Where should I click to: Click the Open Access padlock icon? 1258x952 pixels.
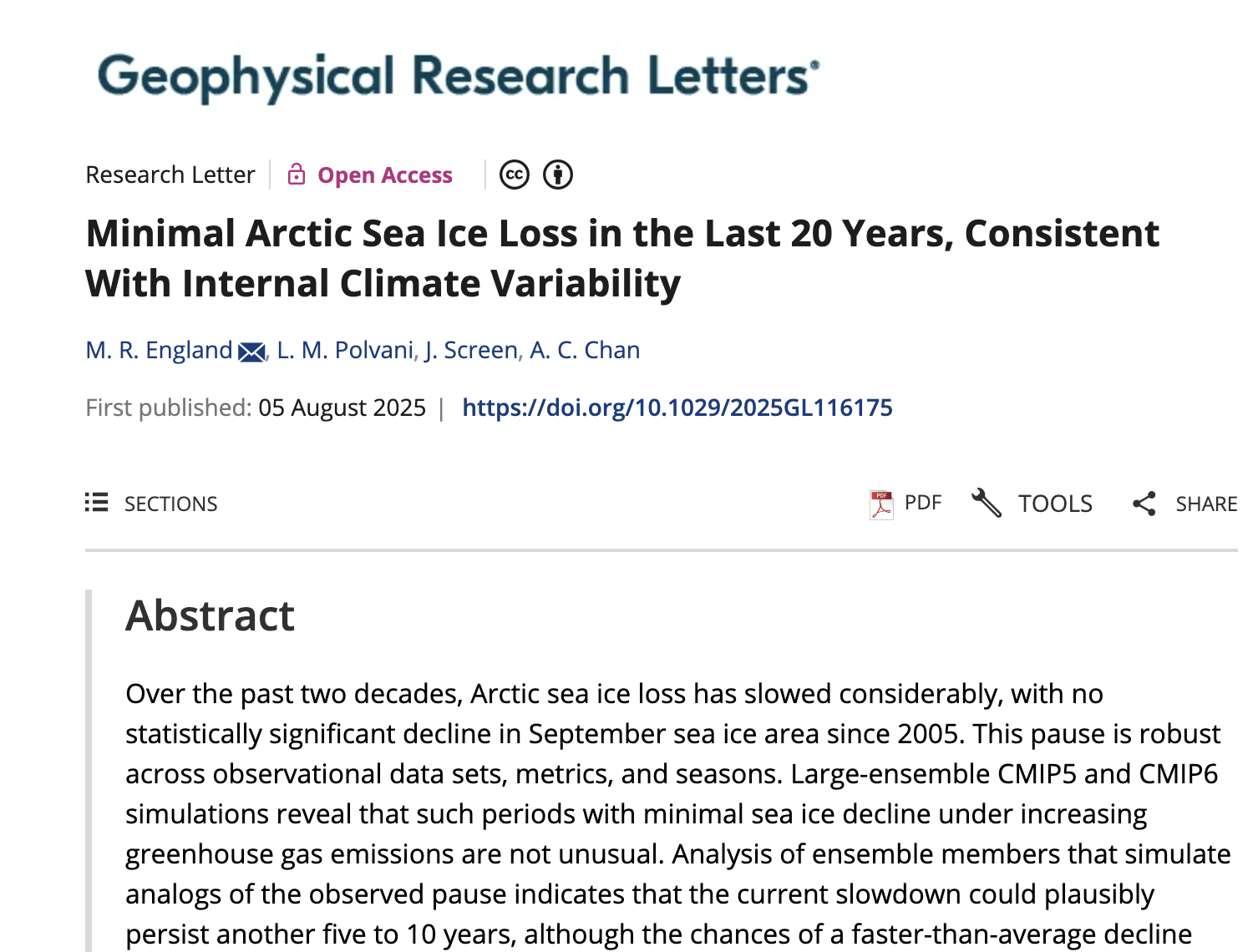click(296, 174)
